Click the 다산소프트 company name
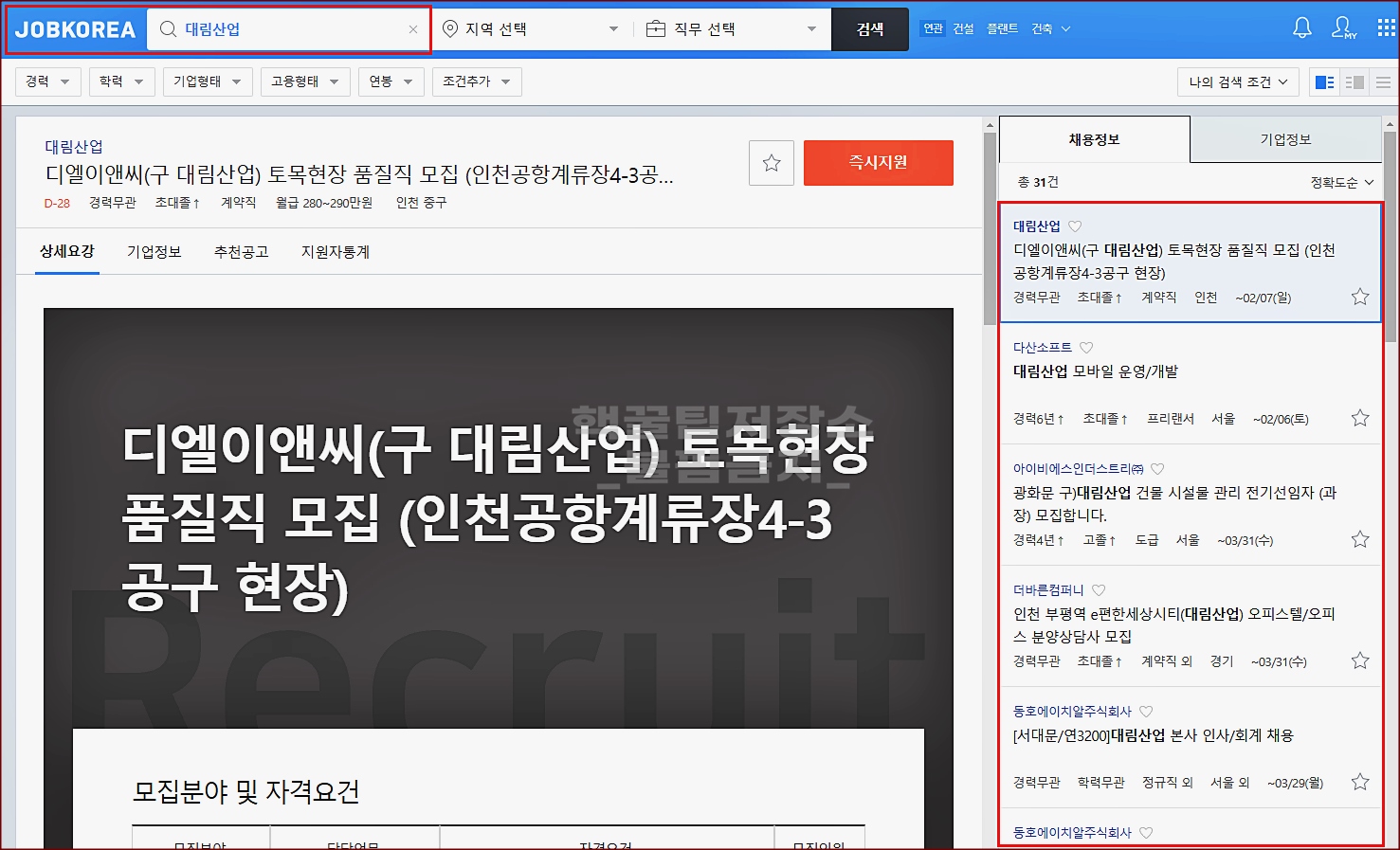This screenshot has height=850, width=1400. point(1043,348)
